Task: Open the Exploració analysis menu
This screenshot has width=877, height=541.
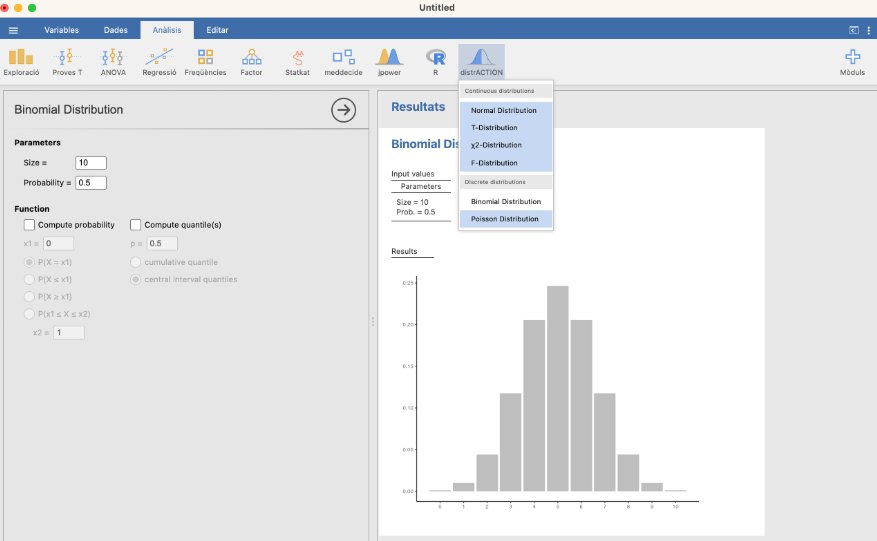Action: (x=21, y=62)
